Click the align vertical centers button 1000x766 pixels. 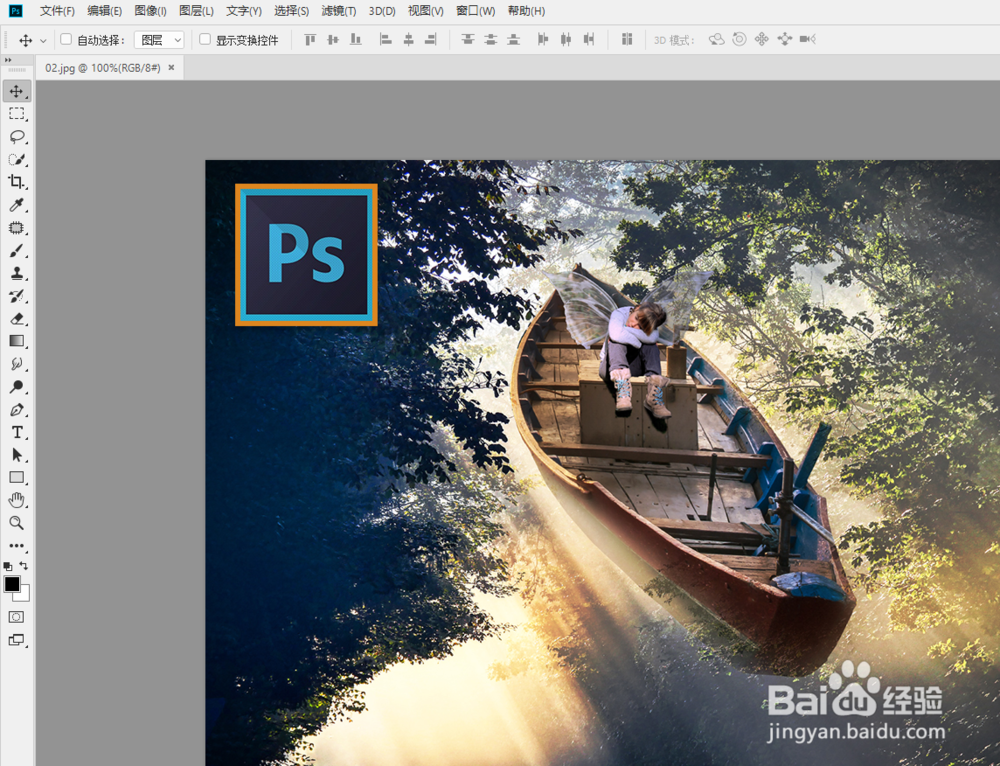(333, 40)
